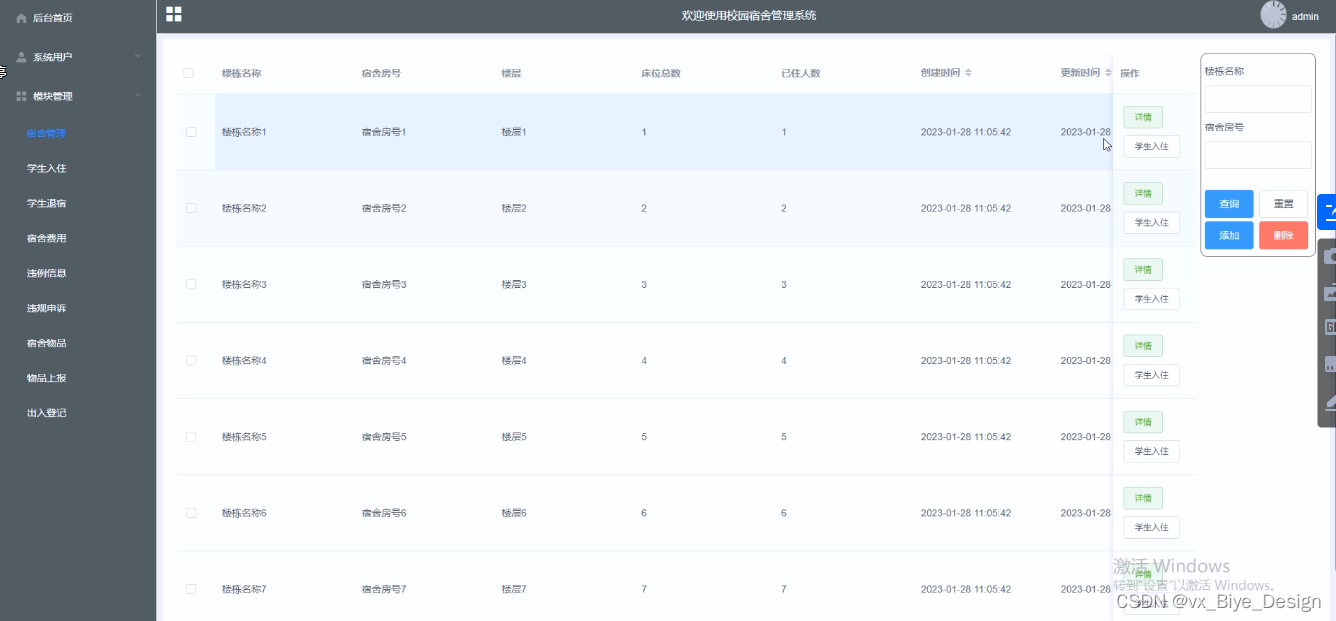Focus the 宿舍房号 search input field
The width and height of the screenshot is (1336, 621).
click(1258, 155)
